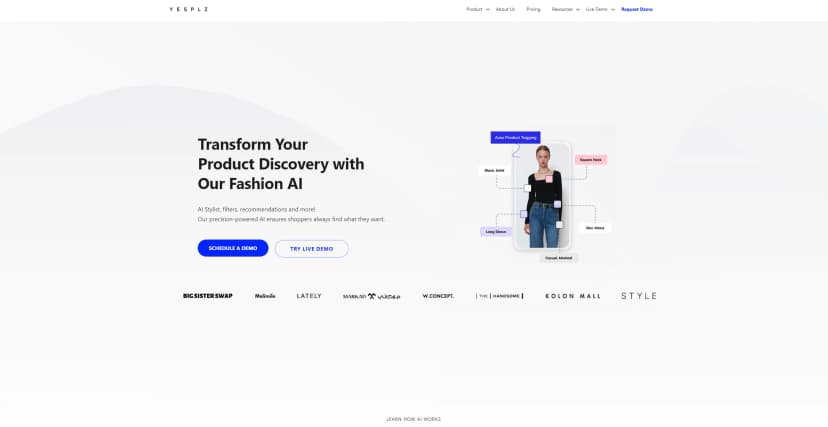Viewport: 828px width, 427px height.
Task: Click the Arabic-script brand logo
Action: 371,297
